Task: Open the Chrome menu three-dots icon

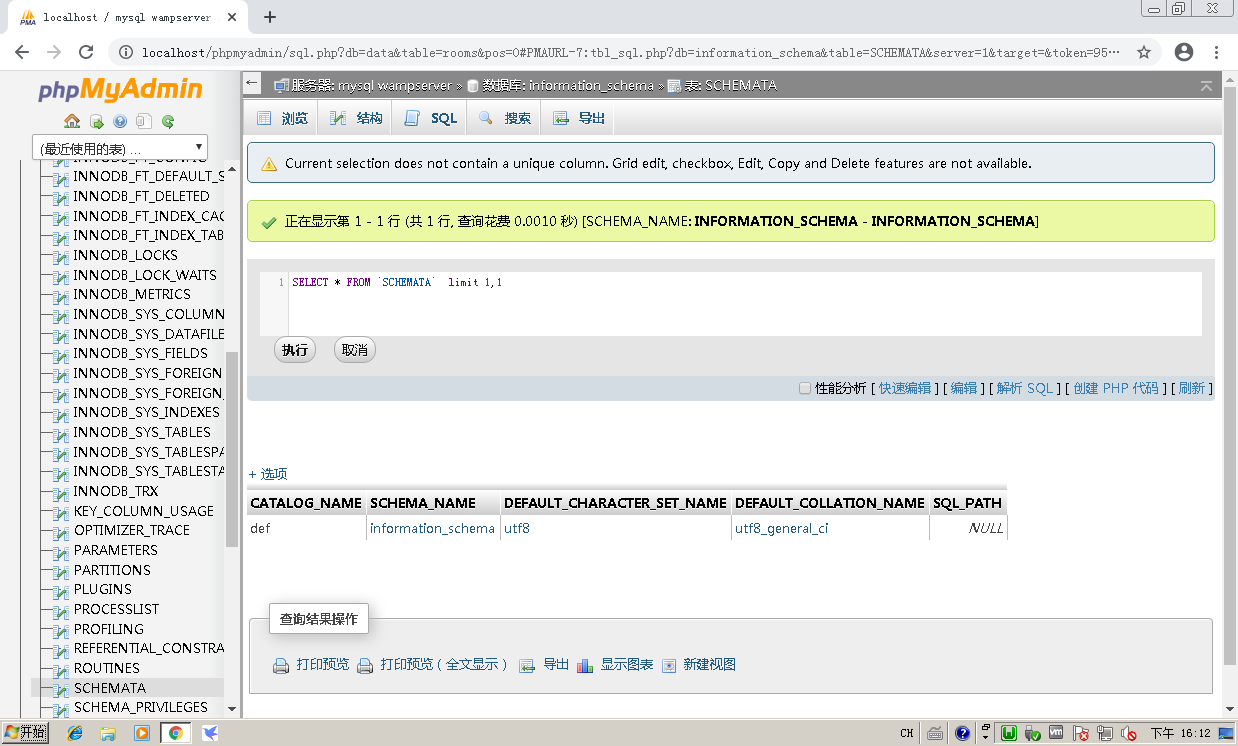Action: 1218,52
